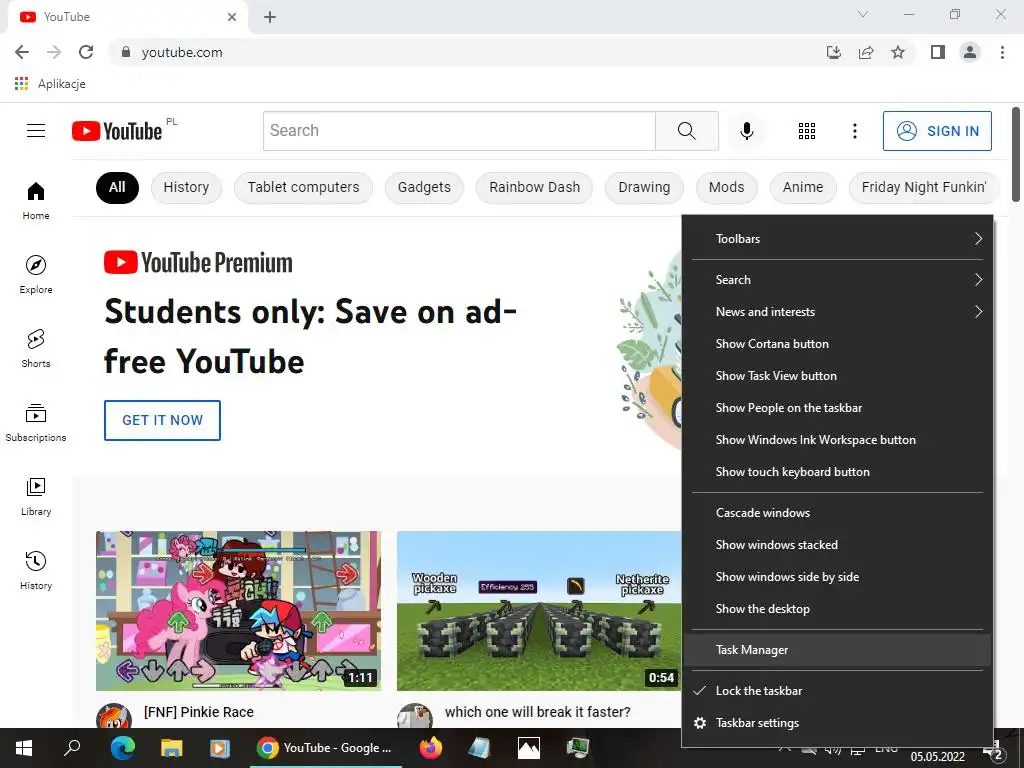Click the YouTube search input field

click(x=459, y=131)
